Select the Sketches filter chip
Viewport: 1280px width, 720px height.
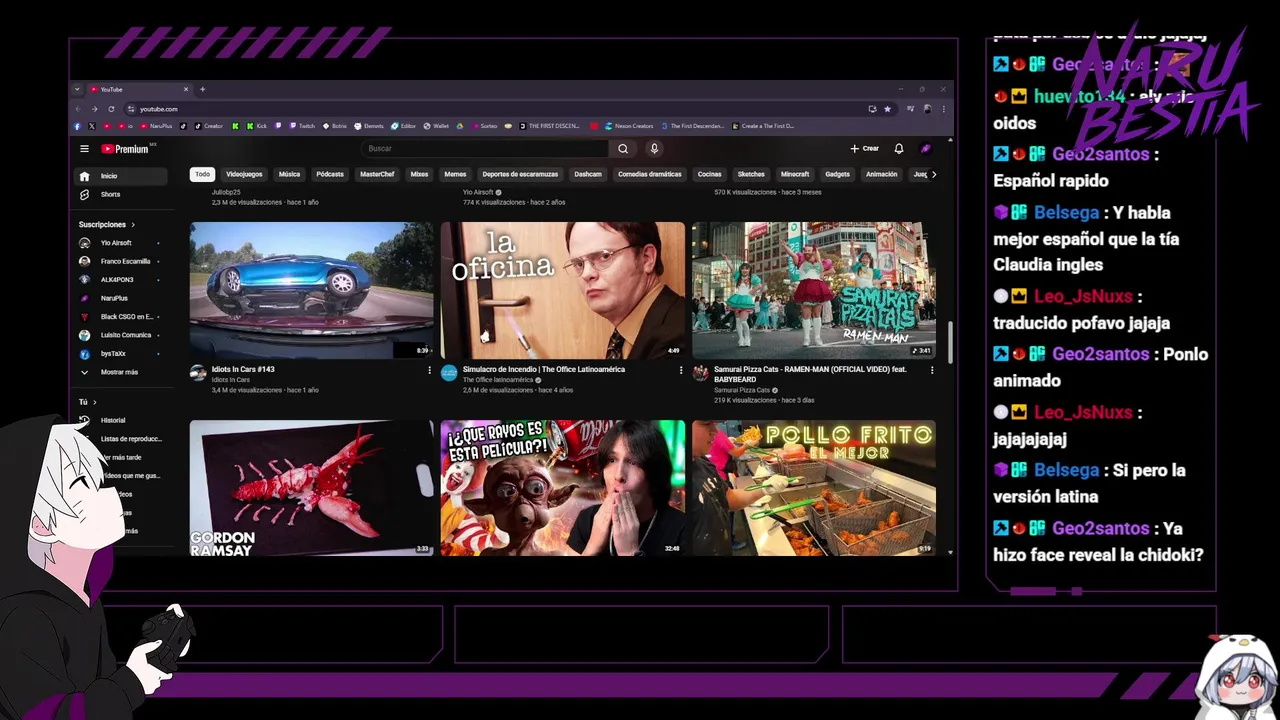click(x=751, y=174)
